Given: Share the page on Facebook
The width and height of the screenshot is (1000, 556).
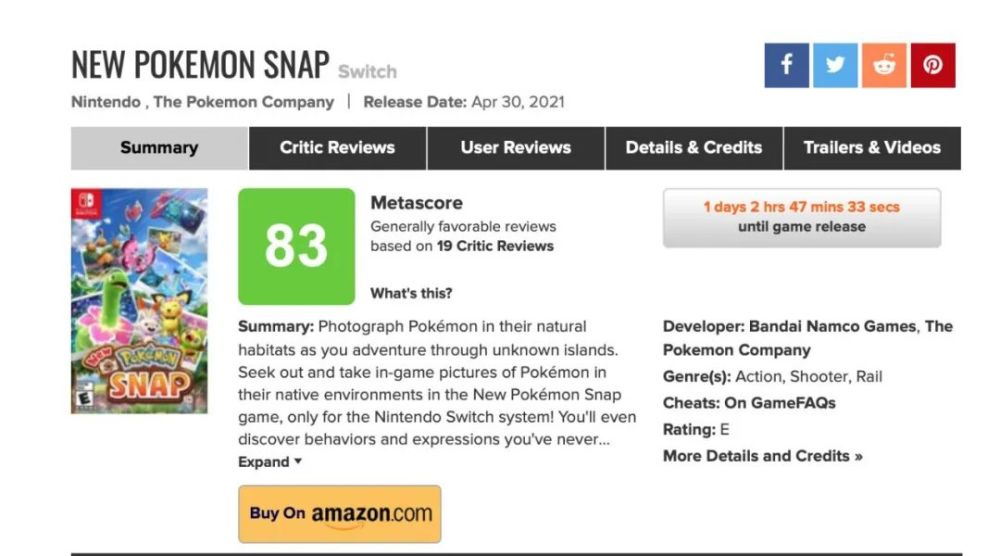Looking at the screenshot, I should point(786,65).
